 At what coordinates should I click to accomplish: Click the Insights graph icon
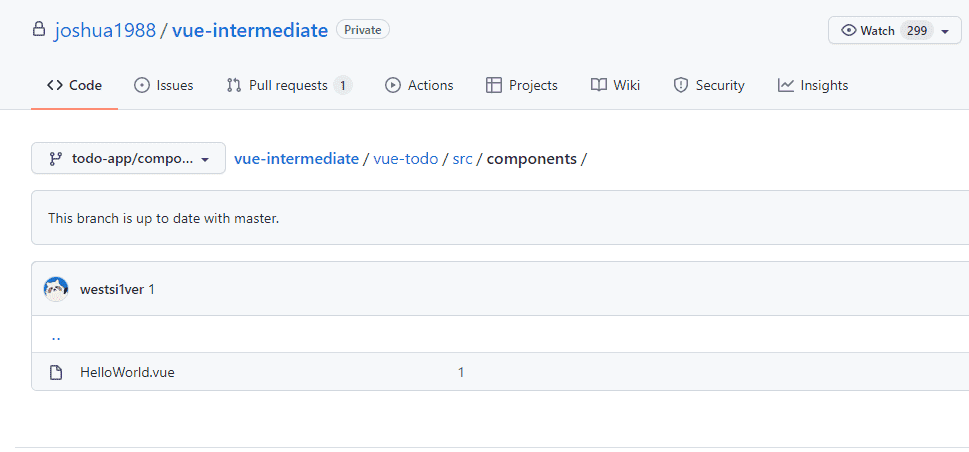point(785,85)
